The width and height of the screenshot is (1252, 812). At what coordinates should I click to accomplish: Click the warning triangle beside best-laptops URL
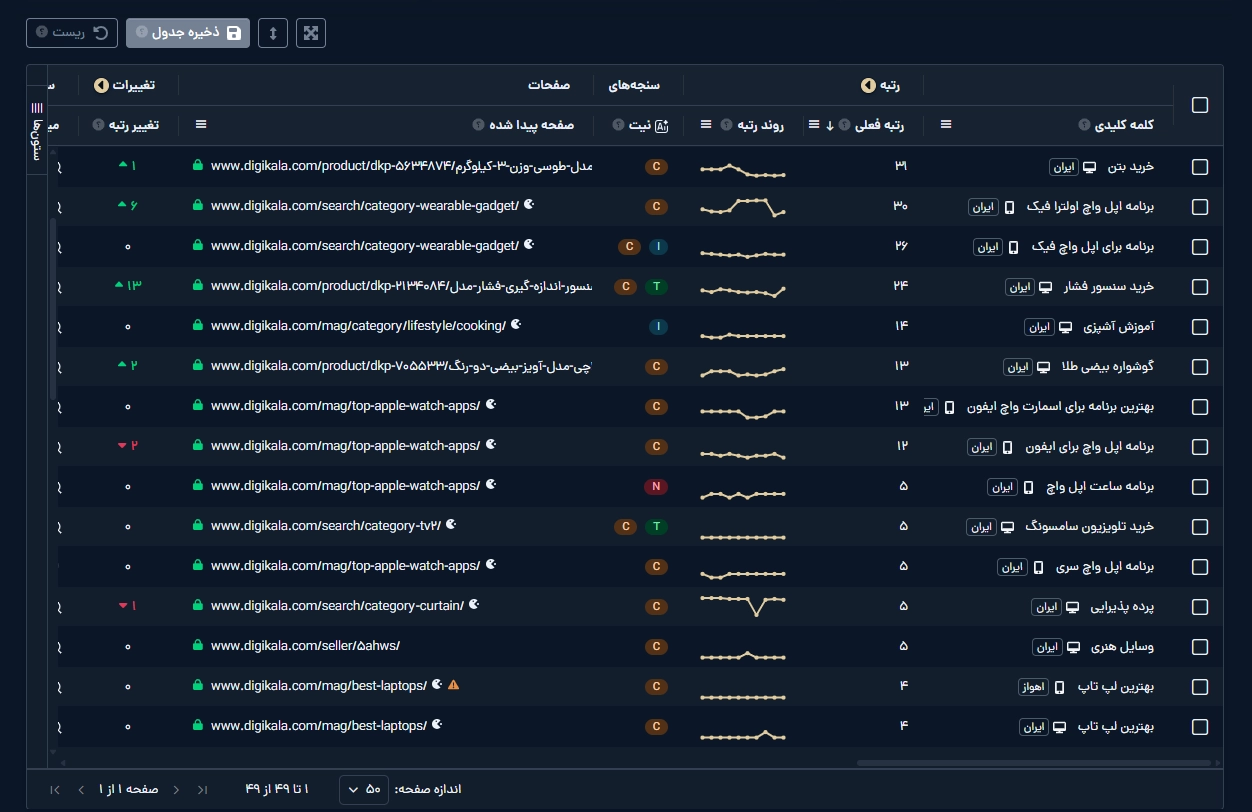point(453,685)
